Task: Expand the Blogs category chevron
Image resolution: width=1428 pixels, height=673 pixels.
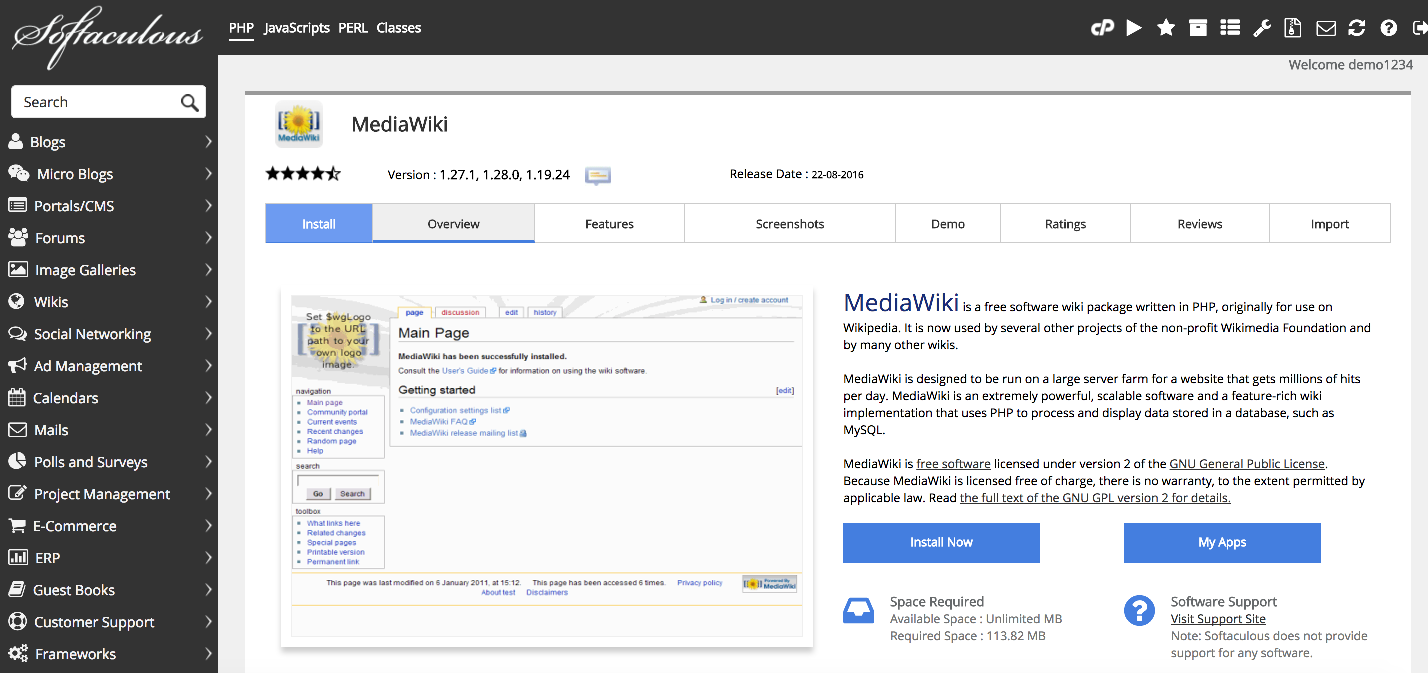Action: 208,142
